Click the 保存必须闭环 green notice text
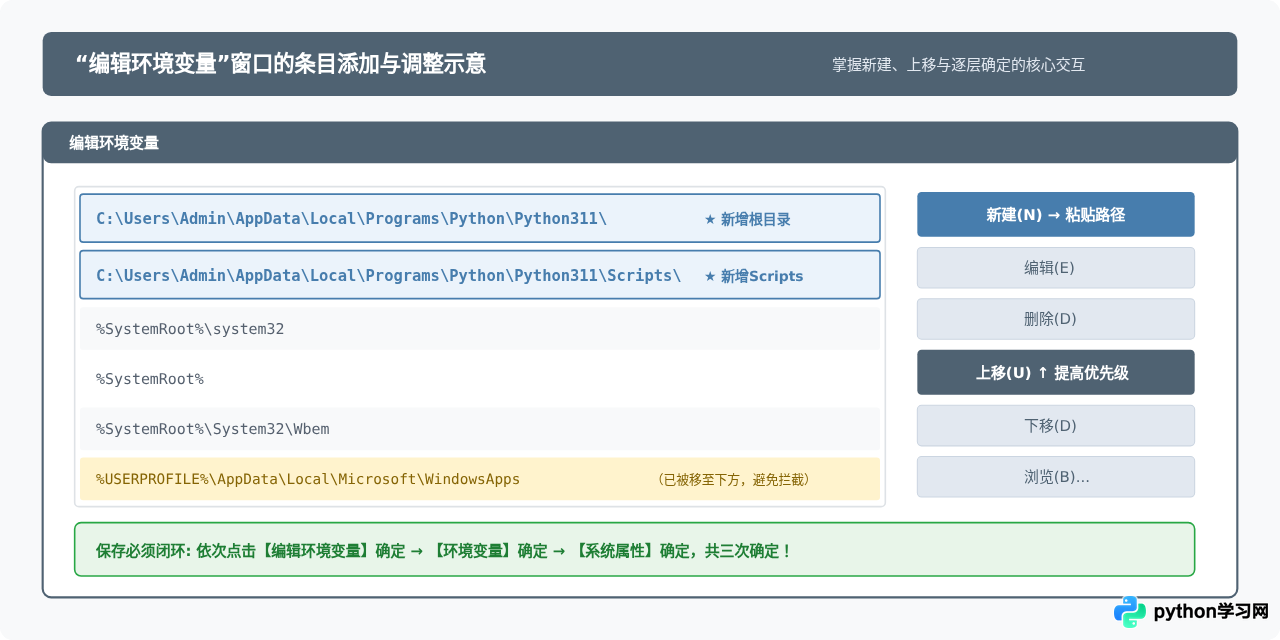This screenshot has width=1280, height=640. (x=444, y=550)
